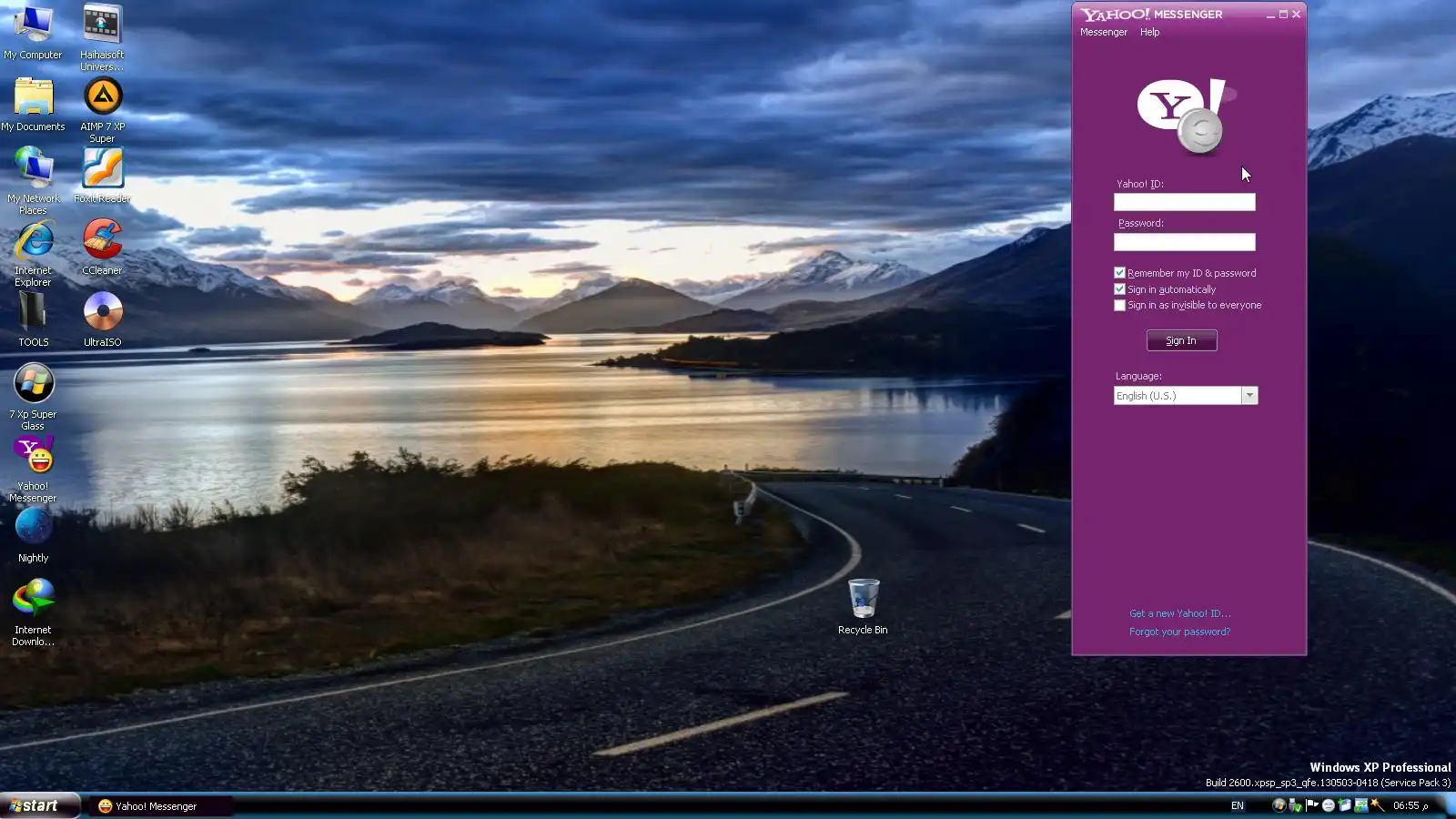Image resolution: width=1456 pixels, height=819 pixels.
Task: Click the Sign In button
Action: point(1181,340)
